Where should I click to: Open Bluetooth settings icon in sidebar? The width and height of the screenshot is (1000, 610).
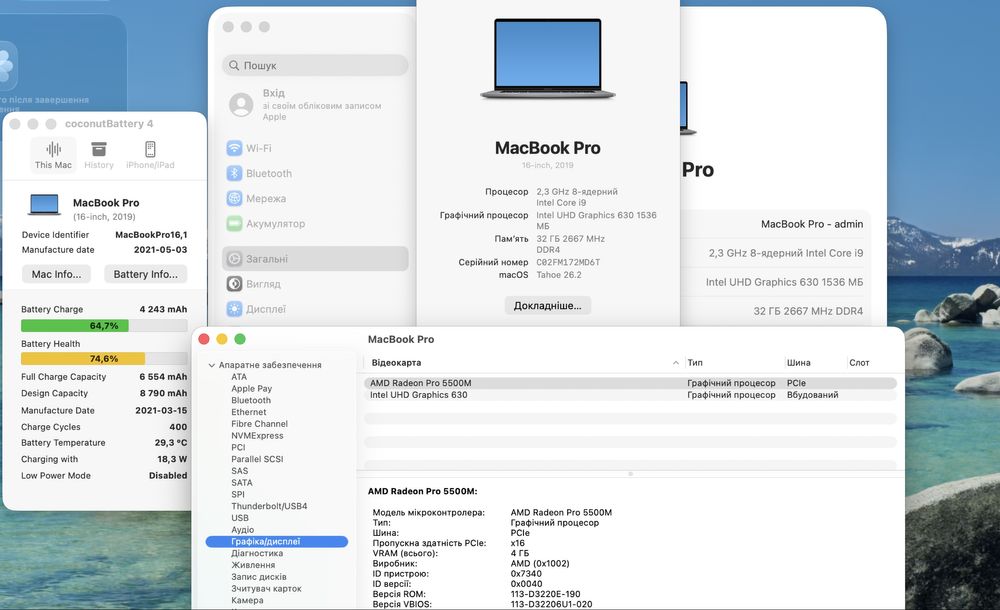(235, 173)
